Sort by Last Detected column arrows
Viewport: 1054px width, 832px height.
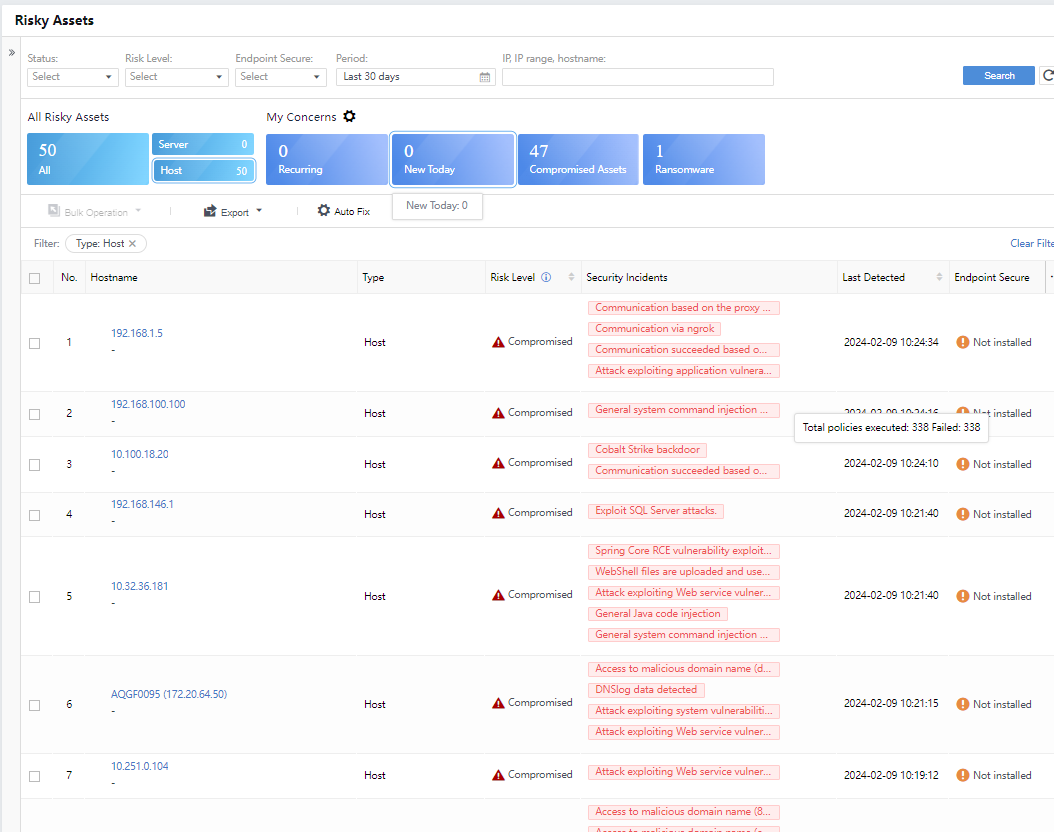[939, 278]
